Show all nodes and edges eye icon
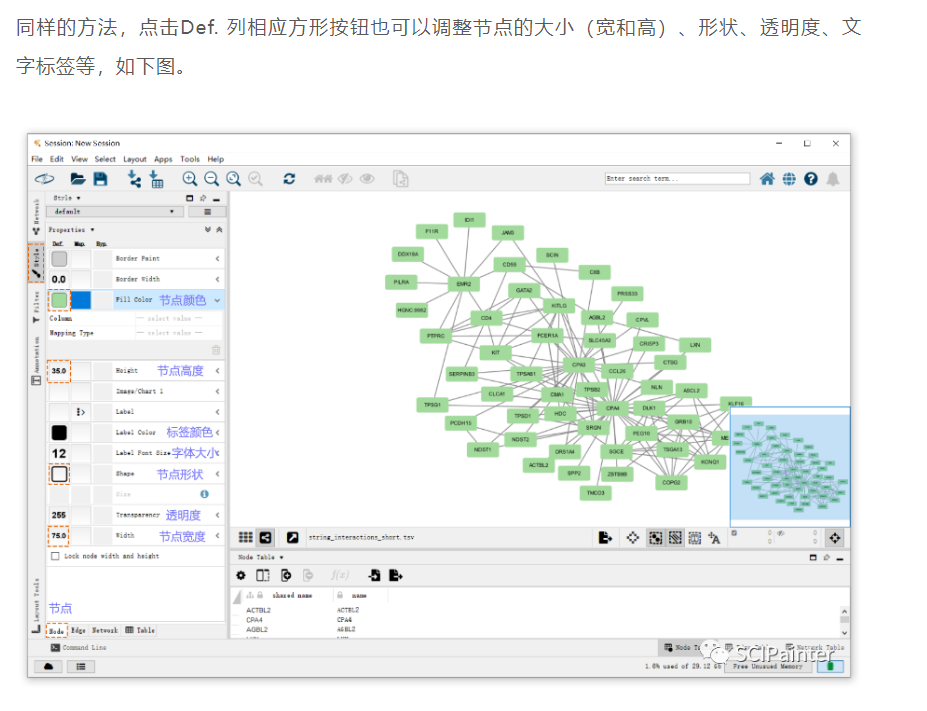Viewport: 927px width, 711px height. (367, 178)
